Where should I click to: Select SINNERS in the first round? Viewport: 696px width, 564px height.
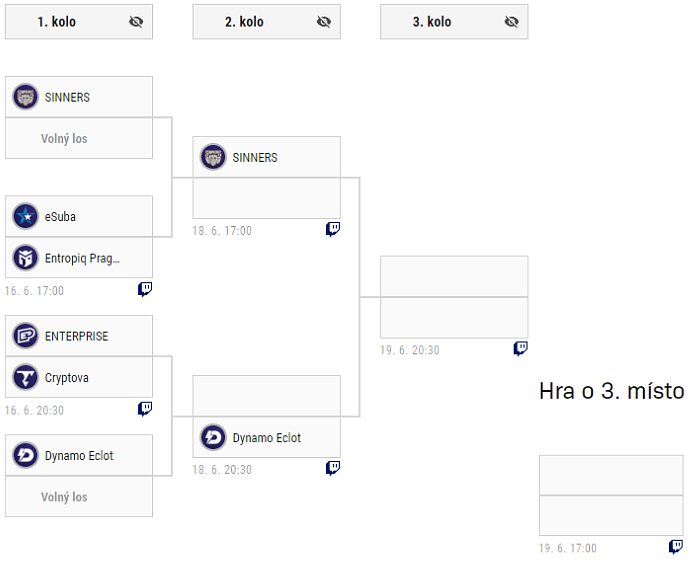[x=79, y=97]
